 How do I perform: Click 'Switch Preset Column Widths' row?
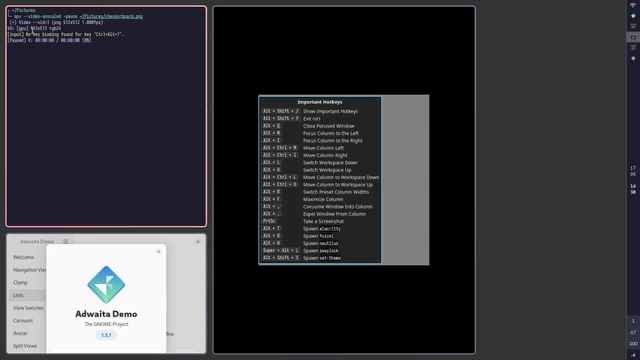click(x=320, y=192)
